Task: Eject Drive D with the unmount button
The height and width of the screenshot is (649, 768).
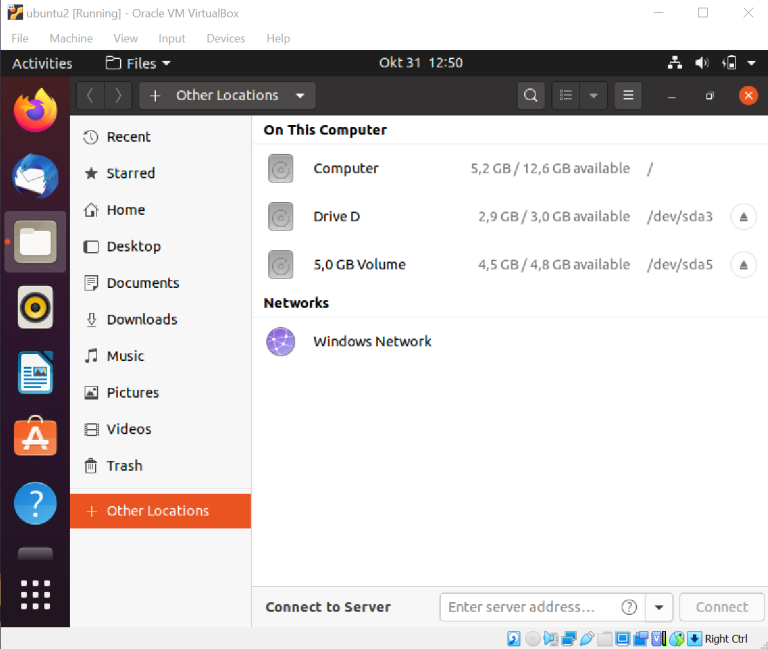Action: (x=743, y=216)
